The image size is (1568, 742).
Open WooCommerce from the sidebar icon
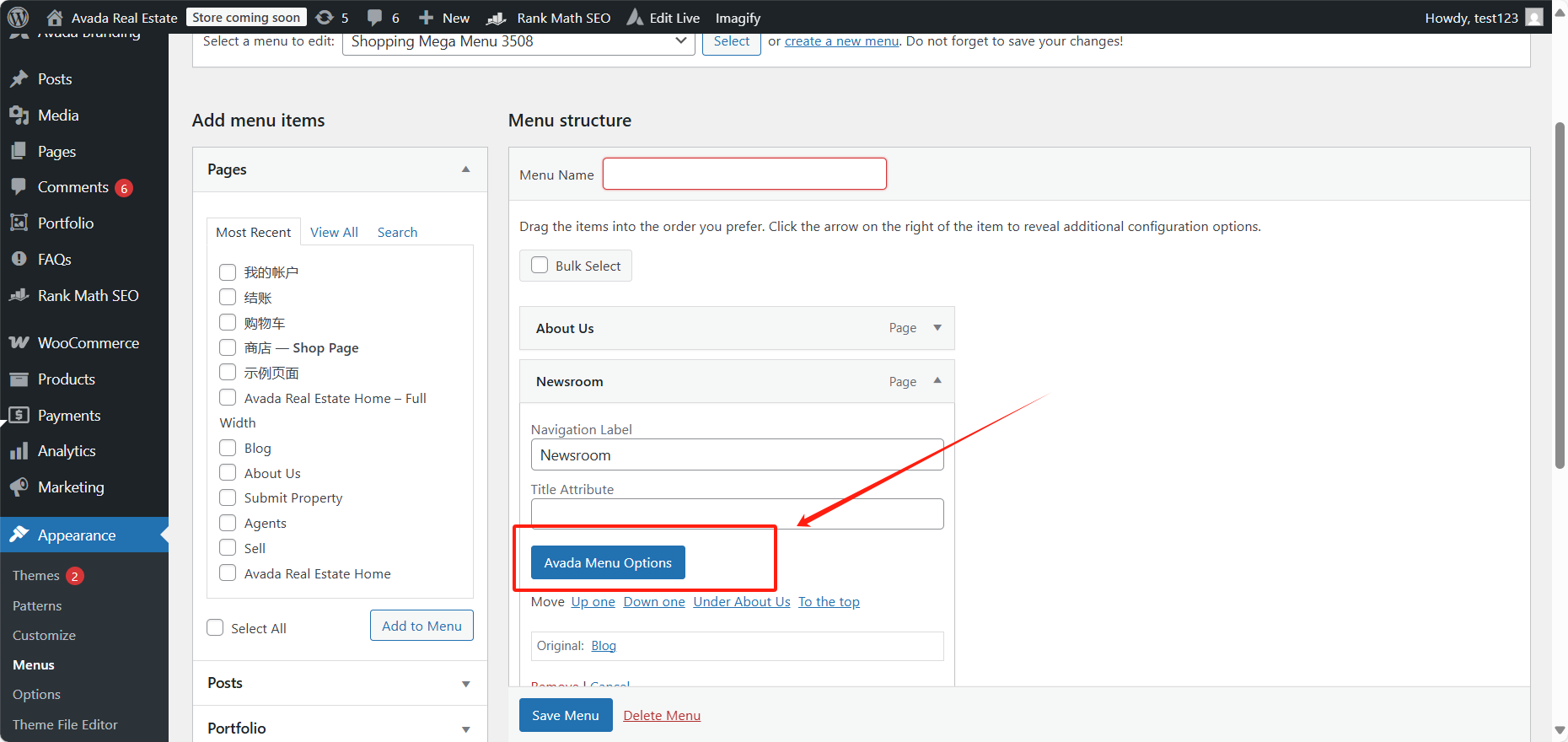[x=19, y=343]
